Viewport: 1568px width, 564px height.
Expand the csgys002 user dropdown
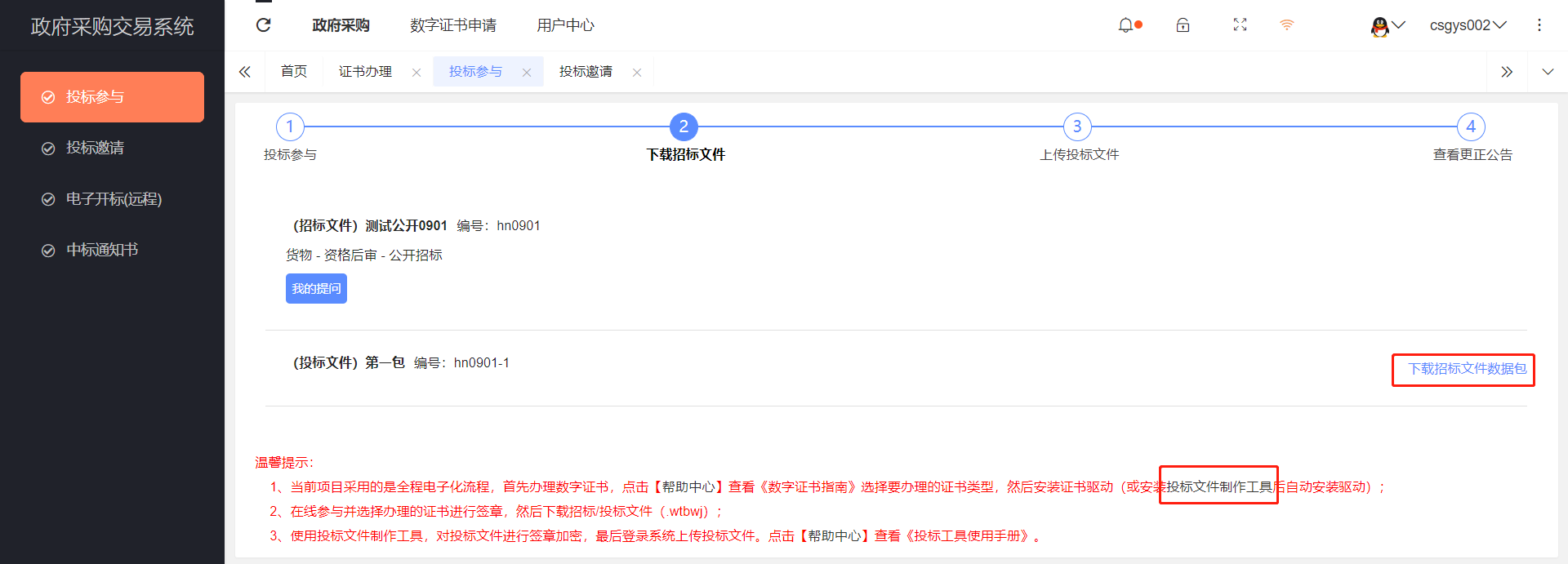pos(1468,25)
